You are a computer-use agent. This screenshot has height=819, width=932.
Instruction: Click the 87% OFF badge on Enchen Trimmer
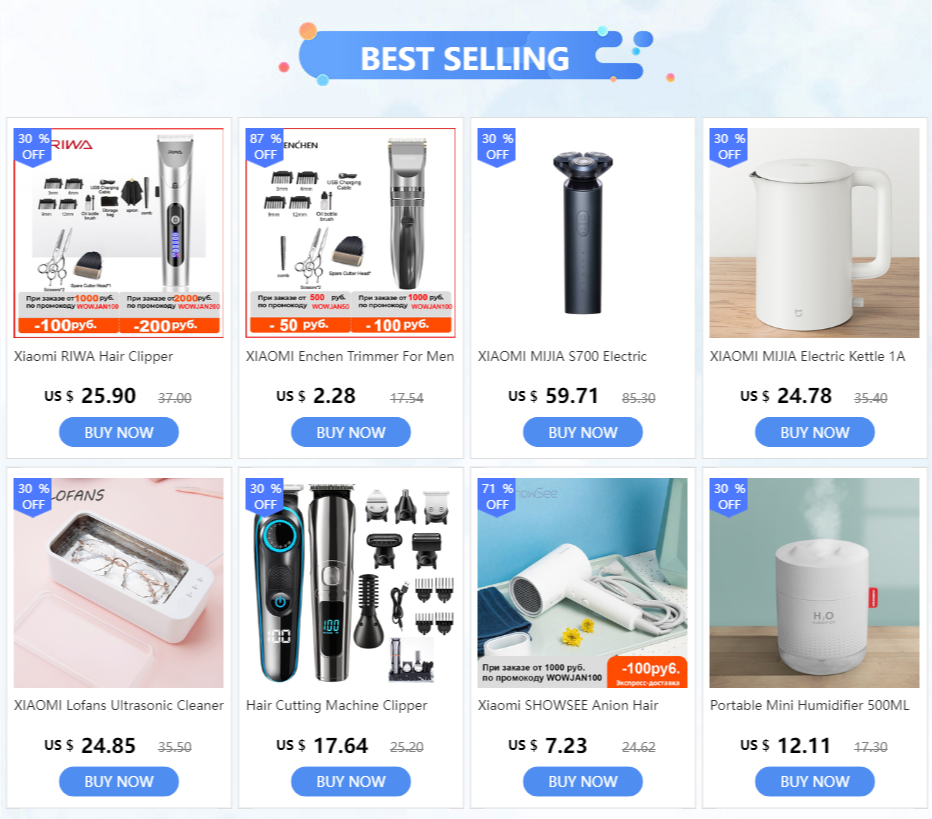[265, 147]
